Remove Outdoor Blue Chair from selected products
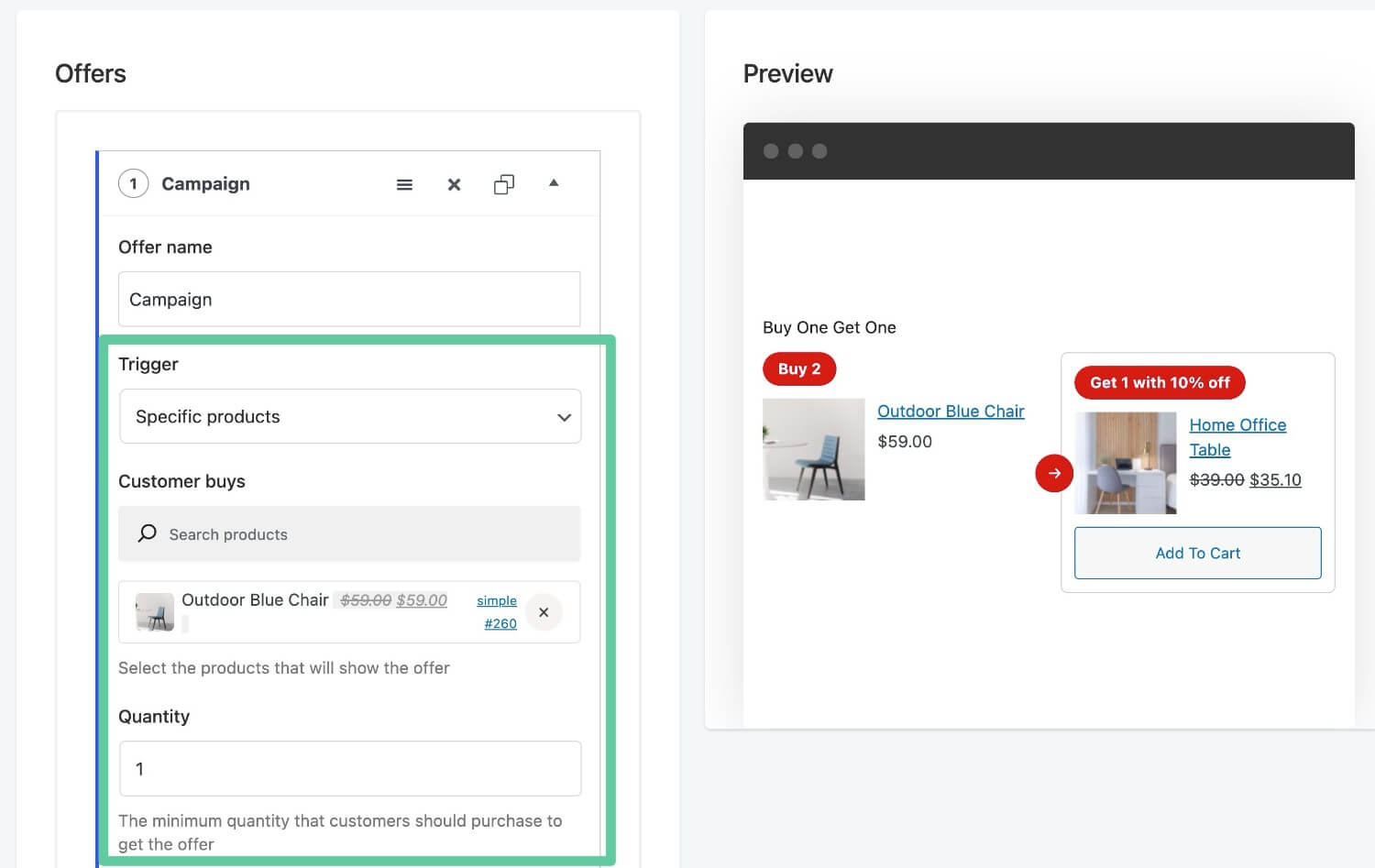The width and height of the screenshot is (1375, 868). click(x=544, y=612)
